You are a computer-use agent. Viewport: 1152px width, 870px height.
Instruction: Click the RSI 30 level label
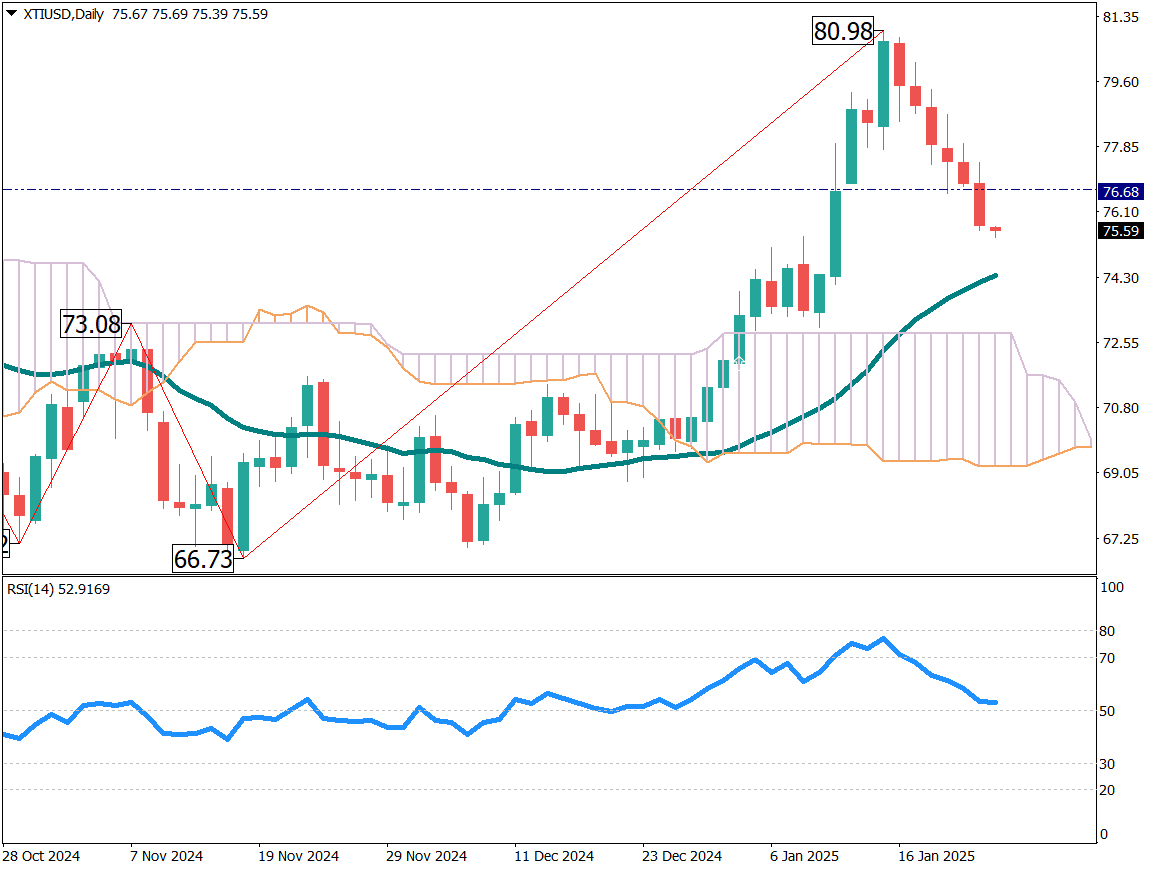(x=1109, y=764)
